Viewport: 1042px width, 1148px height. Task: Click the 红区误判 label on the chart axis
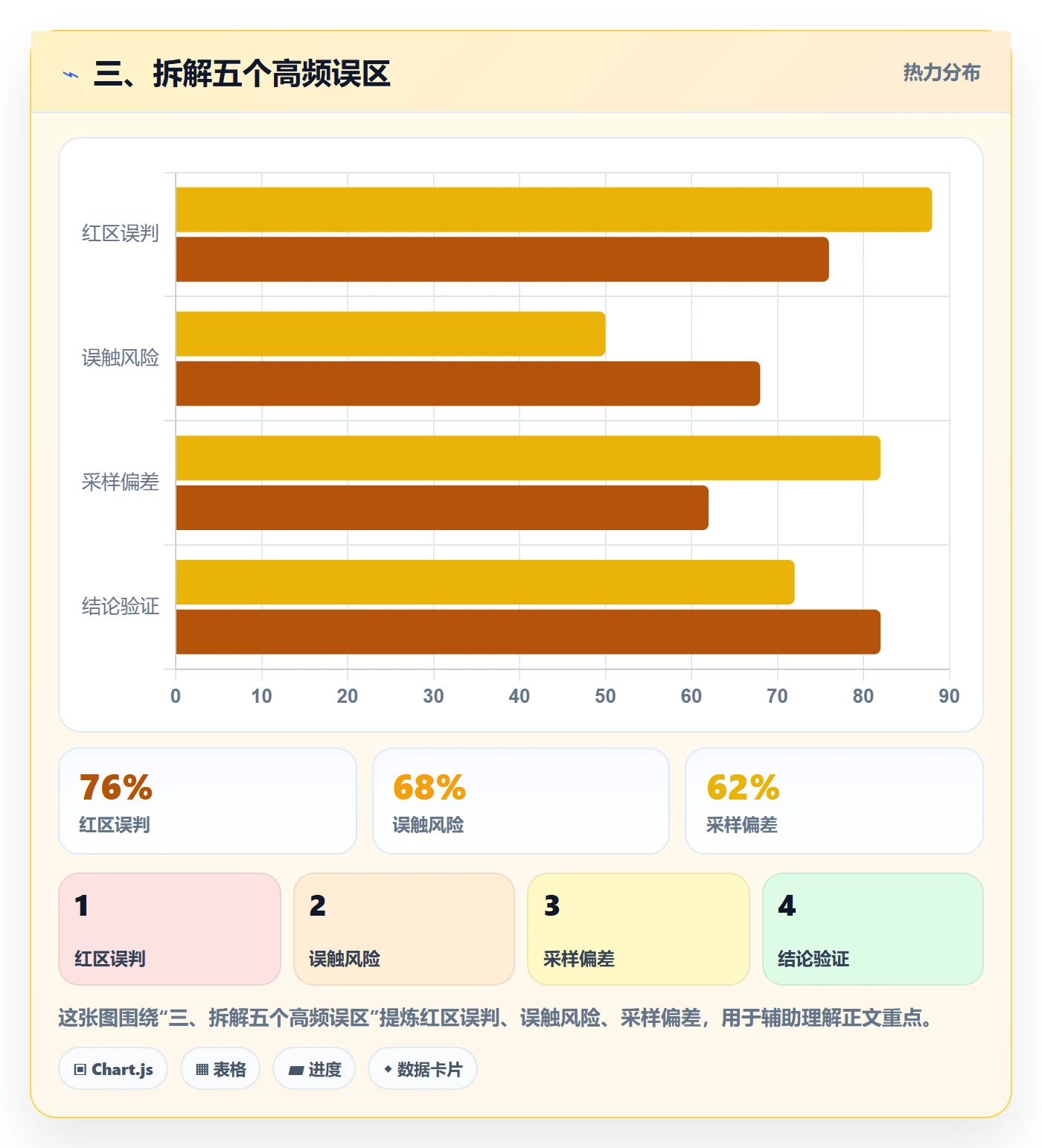coord(121,234)
